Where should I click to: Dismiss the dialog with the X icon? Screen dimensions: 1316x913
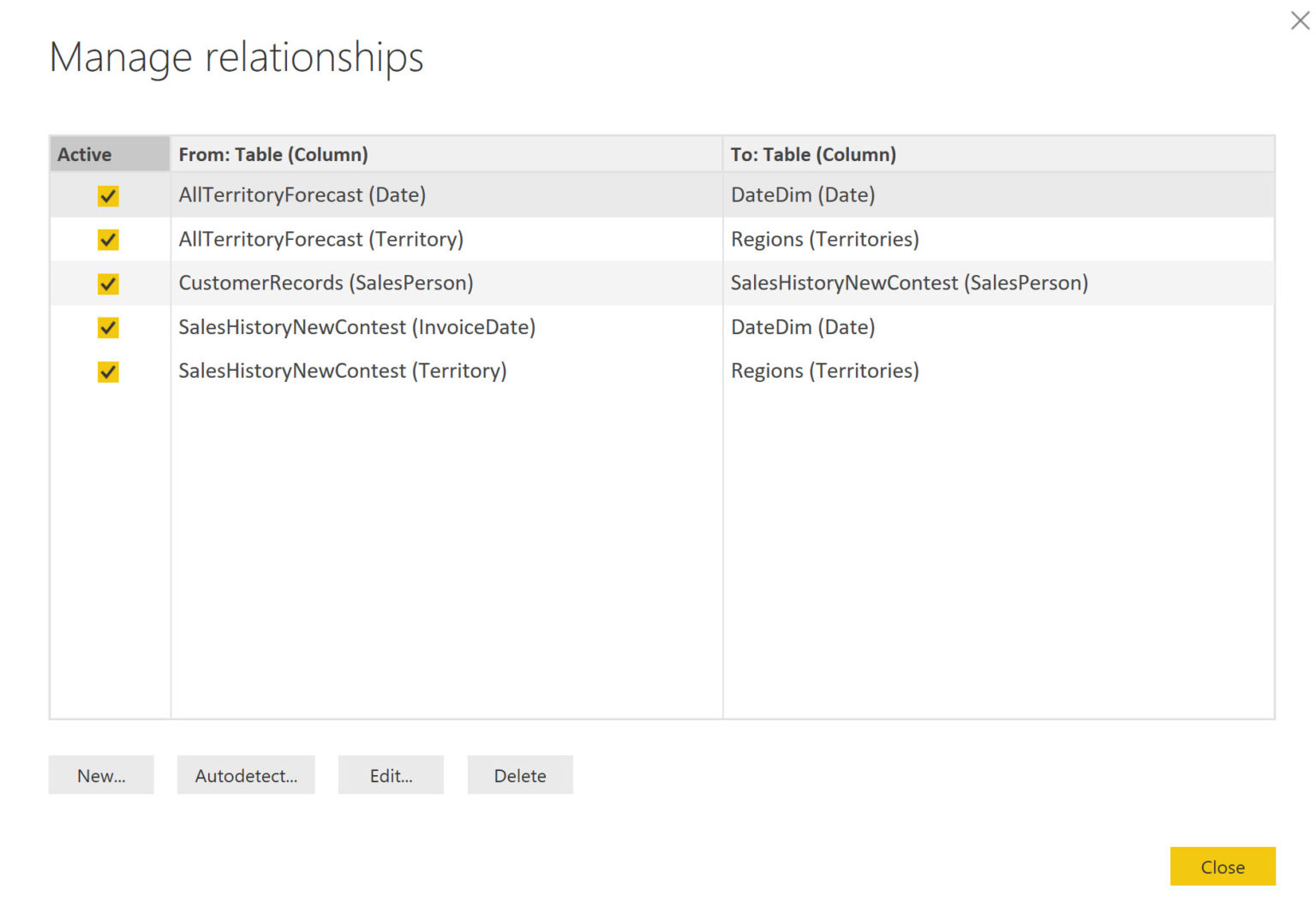[x=1300, y=21]
